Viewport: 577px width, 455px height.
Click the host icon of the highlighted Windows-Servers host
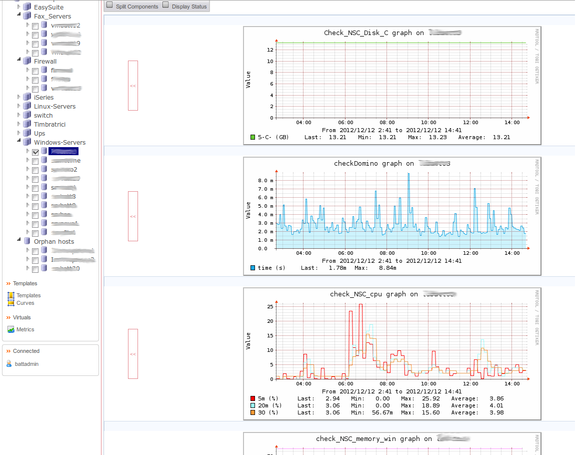[x=44, y=151]
